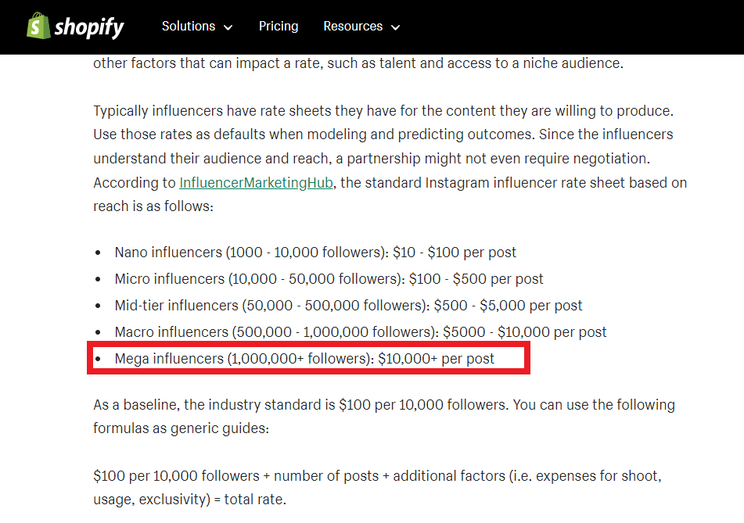The height and width of the screenshot is (523, 744).
Task: Click the bullet before Macro influencers
Action: (x=98, y=332)
